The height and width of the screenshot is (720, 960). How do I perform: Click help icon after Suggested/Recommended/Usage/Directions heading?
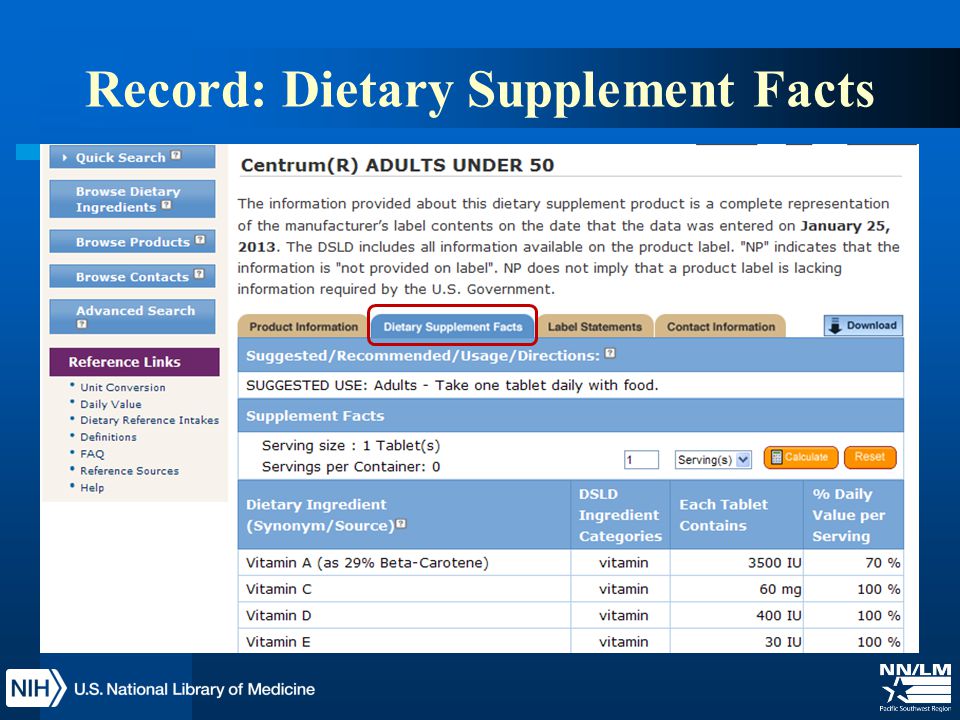click(610, 353)
